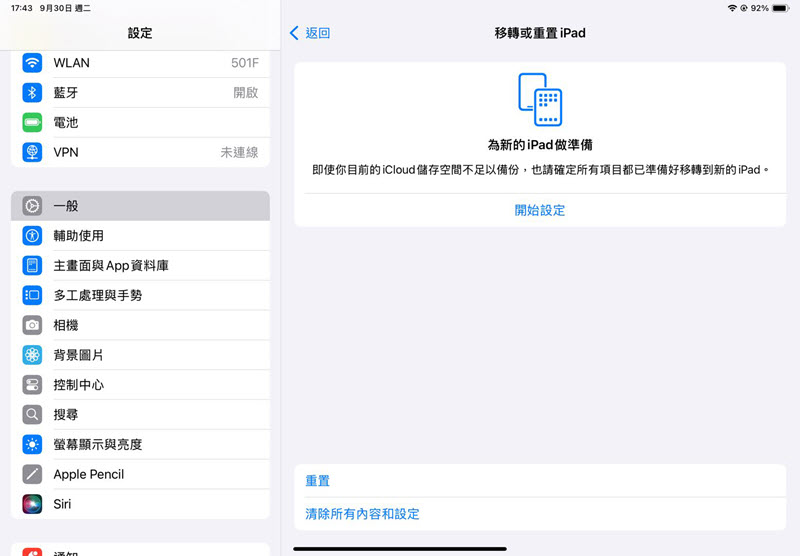Tap the WLAN wifi icon
The height and width of the screenshot is (556, 800).
(x=33, y=63)
